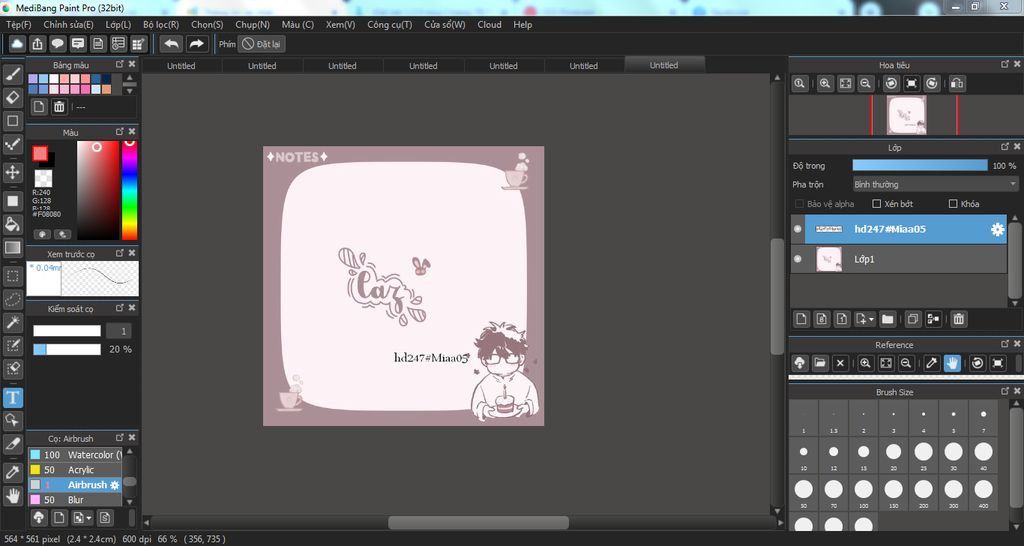Delete the selected layer with trash icon
Viewport: 1024px width, 546px height.
(958, 319)
